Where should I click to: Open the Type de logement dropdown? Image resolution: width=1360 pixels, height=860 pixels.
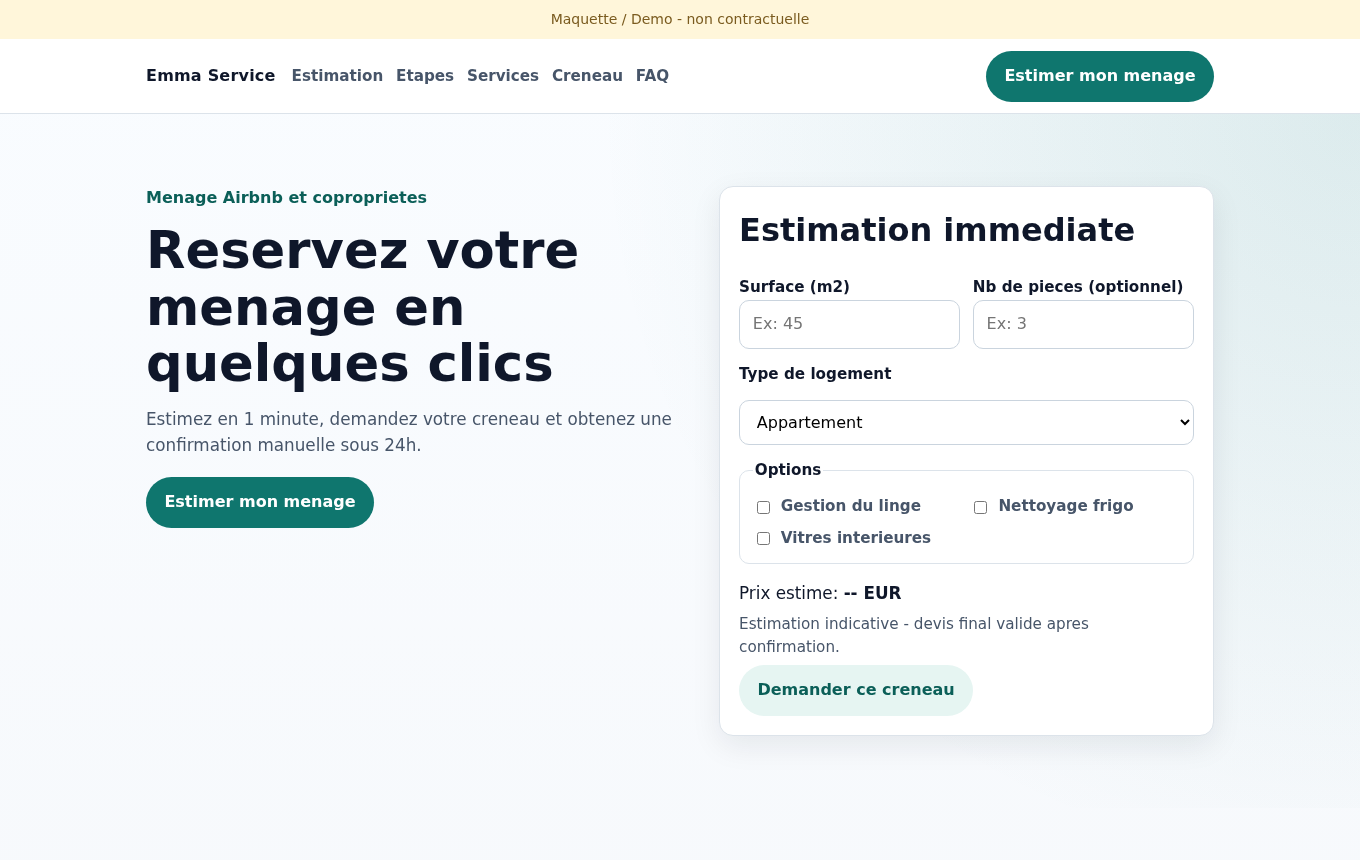tap(966, 422)
